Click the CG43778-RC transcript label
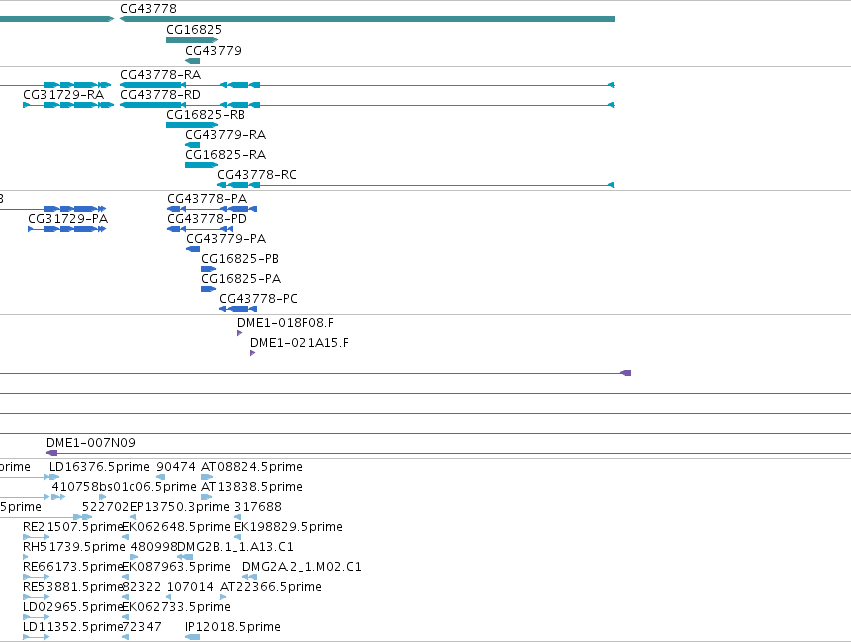 (x=257, y=175)
